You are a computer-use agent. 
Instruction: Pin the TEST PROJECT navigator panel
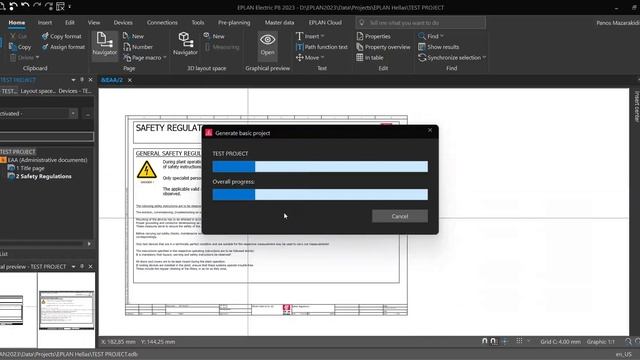pyautogui.click(x=82, y=80)
